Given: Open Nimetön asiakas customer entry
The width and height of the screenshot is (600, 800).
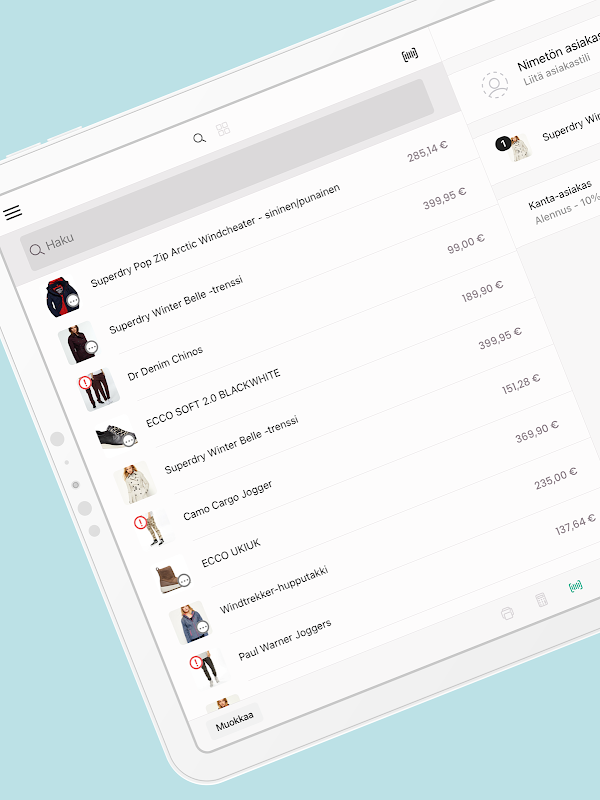Looking at the screenshot, I should click(x=558, y=54).
